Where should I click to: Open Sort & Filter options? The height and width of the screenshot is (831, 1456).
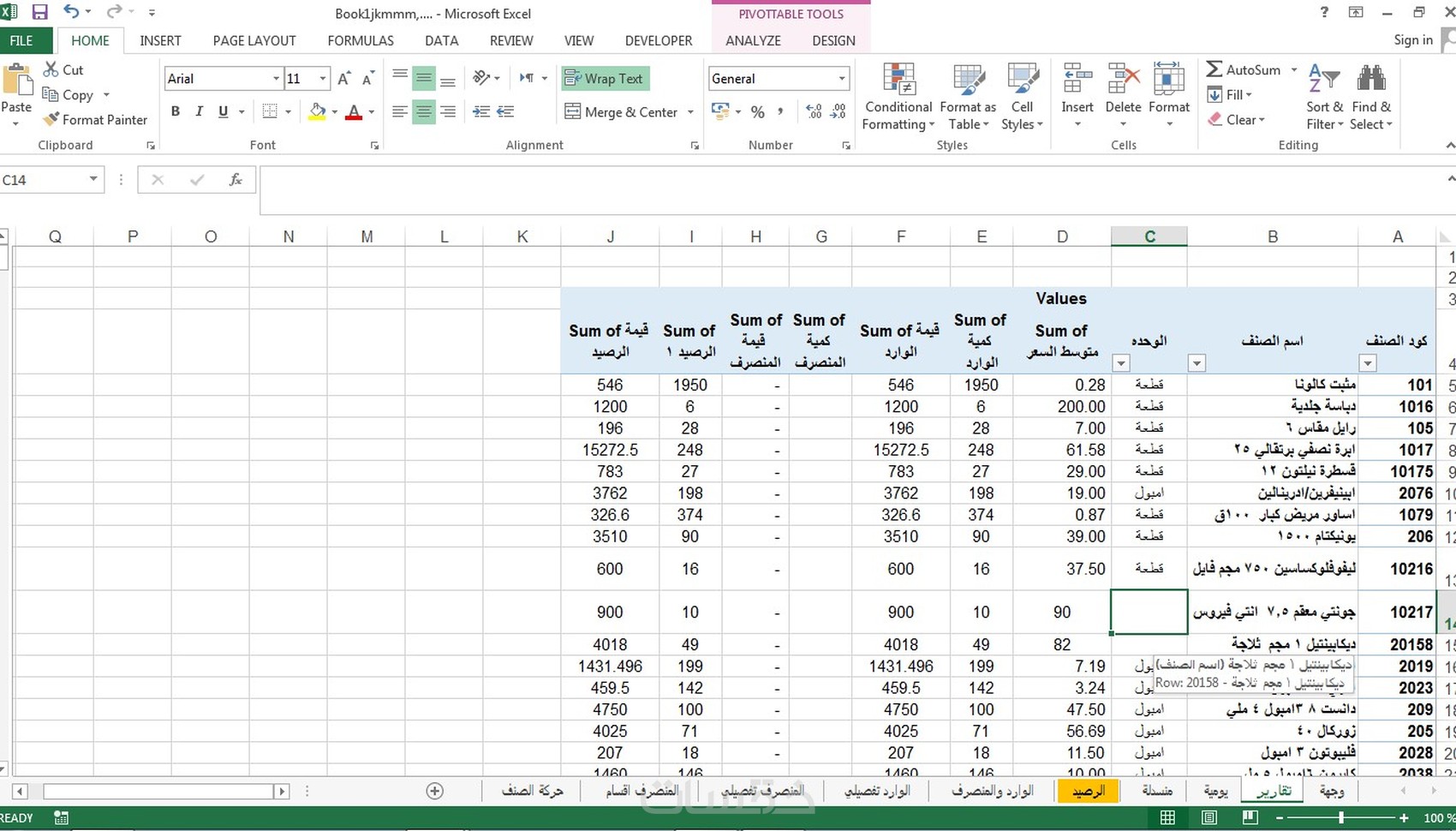1323,97
